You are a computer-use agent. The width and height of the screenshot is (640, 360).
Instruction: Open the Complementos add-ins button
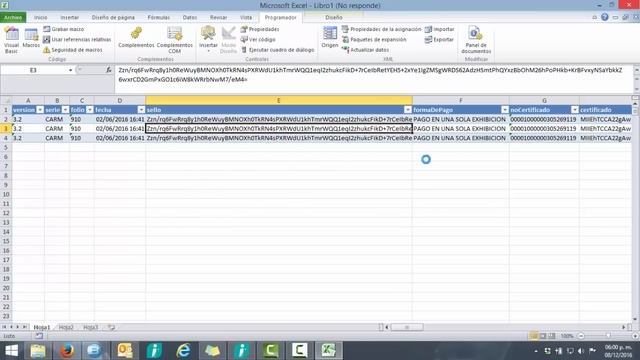tap(136, 38)
